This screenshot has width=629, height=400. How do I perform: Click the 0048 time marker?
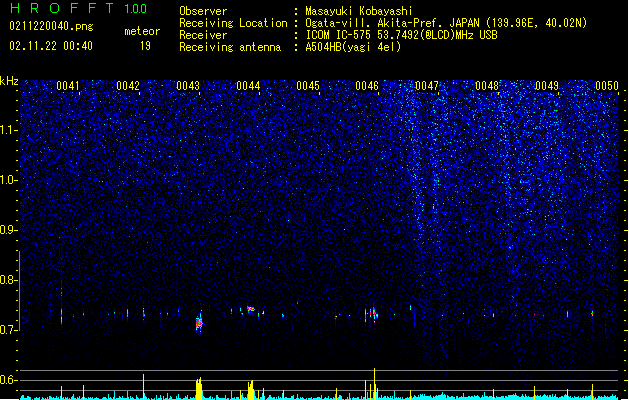pyautogui.click(x=487, y=86)
